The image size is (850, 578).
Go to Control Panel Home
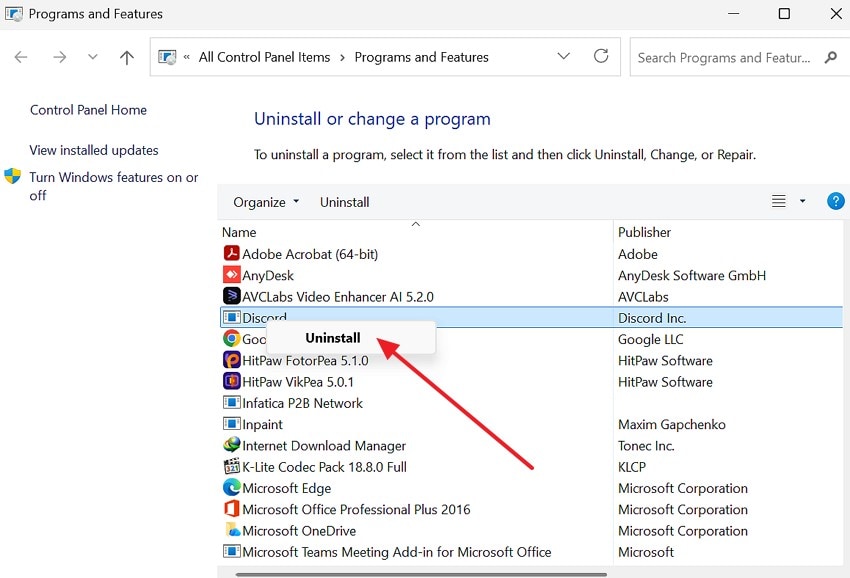pos(88,109)
